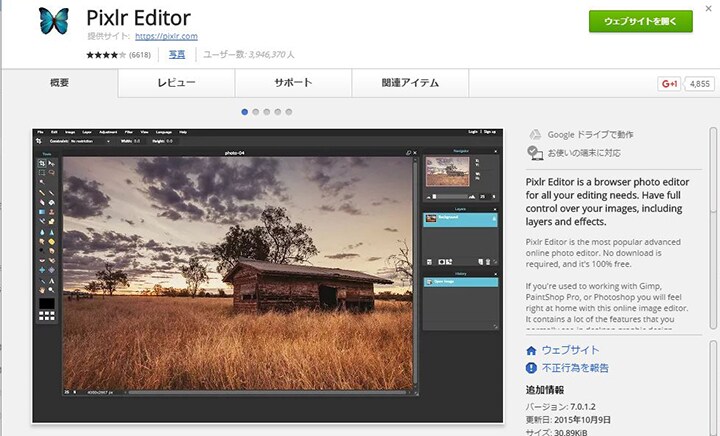The image size is (720, 436).
Task: Select the Blur water-drop tool in Pixlr toolbox
Action: (42, 232)
